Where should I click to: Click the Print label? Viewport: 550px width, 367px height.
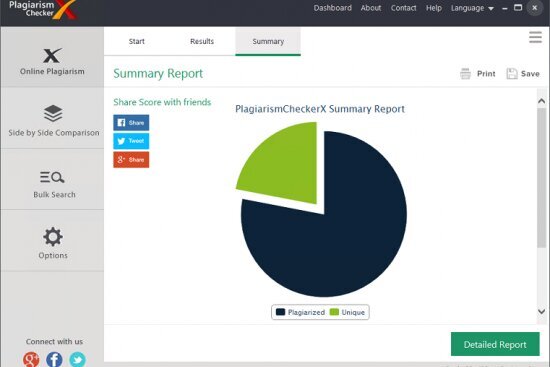tap(486, 74)
